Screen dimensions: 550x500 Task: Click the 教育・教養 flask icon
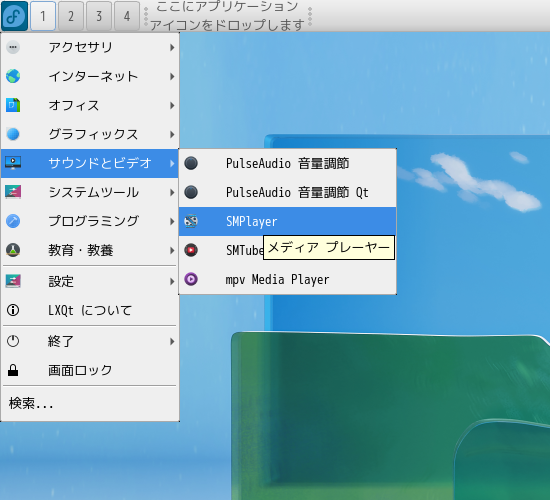13,250
